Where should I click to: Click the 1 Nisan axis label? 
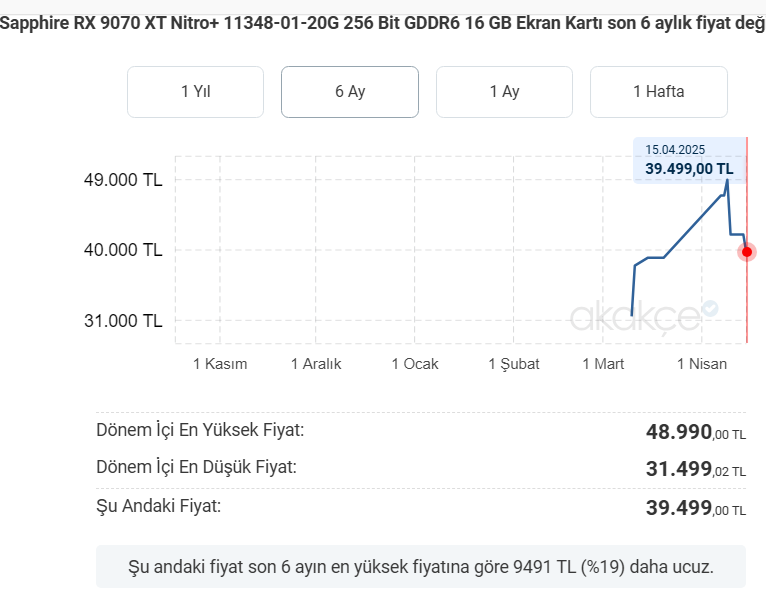coord(702,364)
